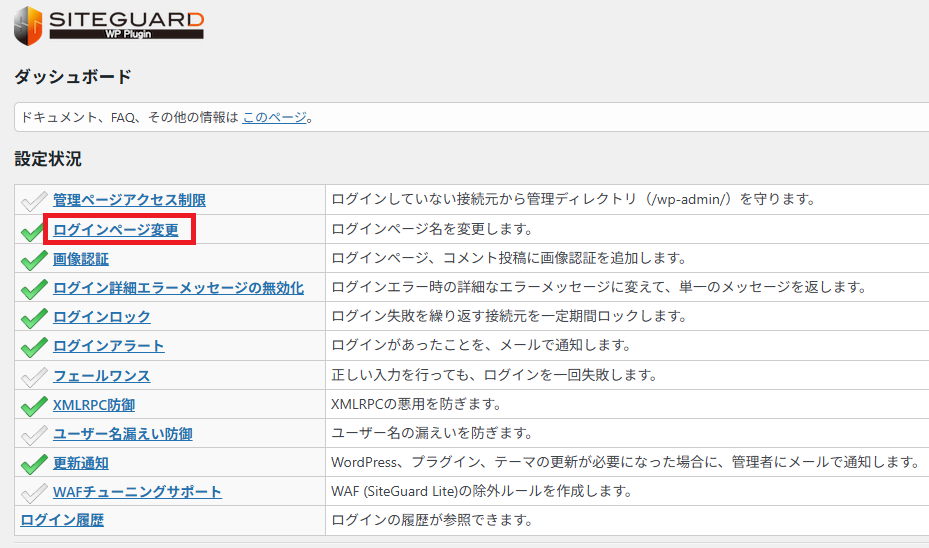Open the ログインアラート settings

[x=108, y=346]
